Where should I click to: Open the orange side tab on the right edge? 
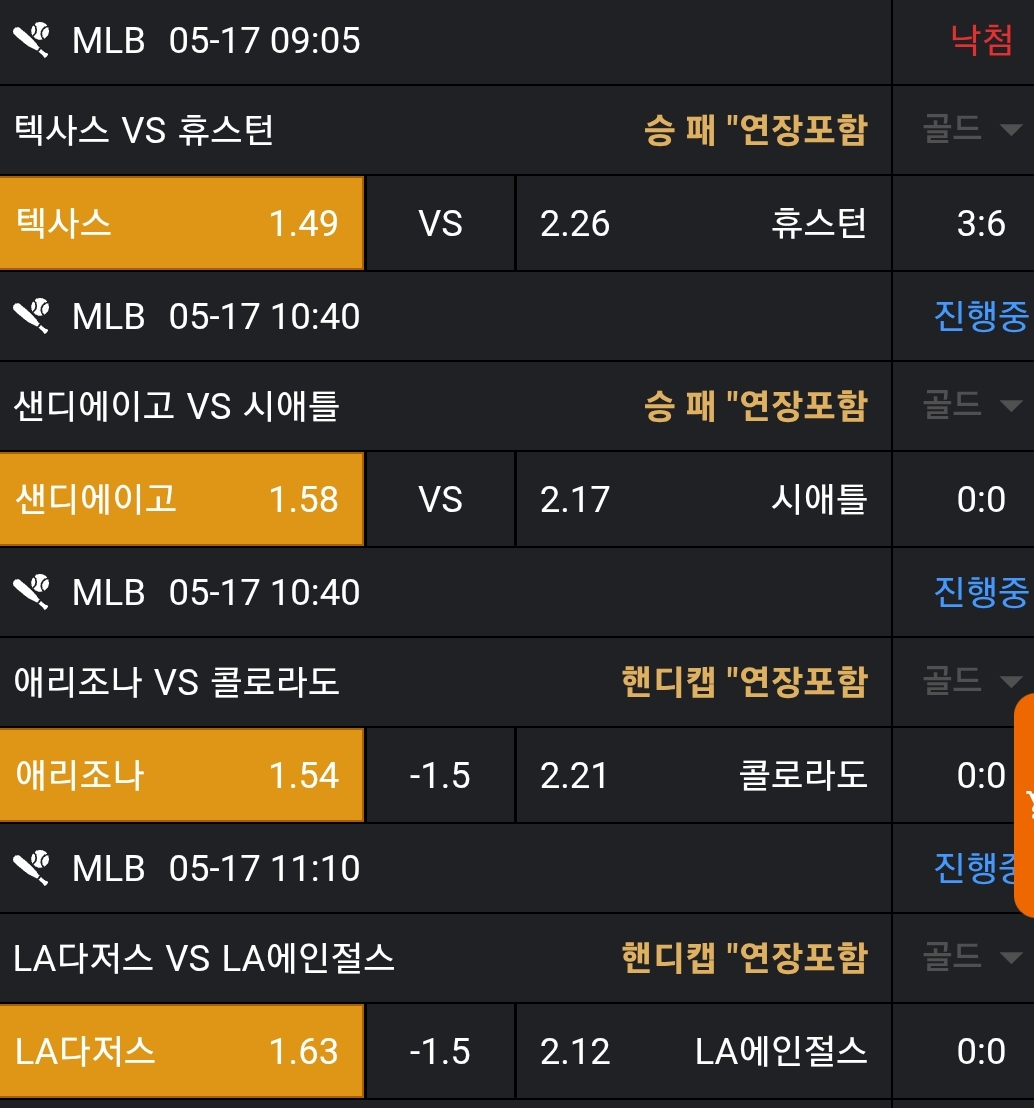1024,805
